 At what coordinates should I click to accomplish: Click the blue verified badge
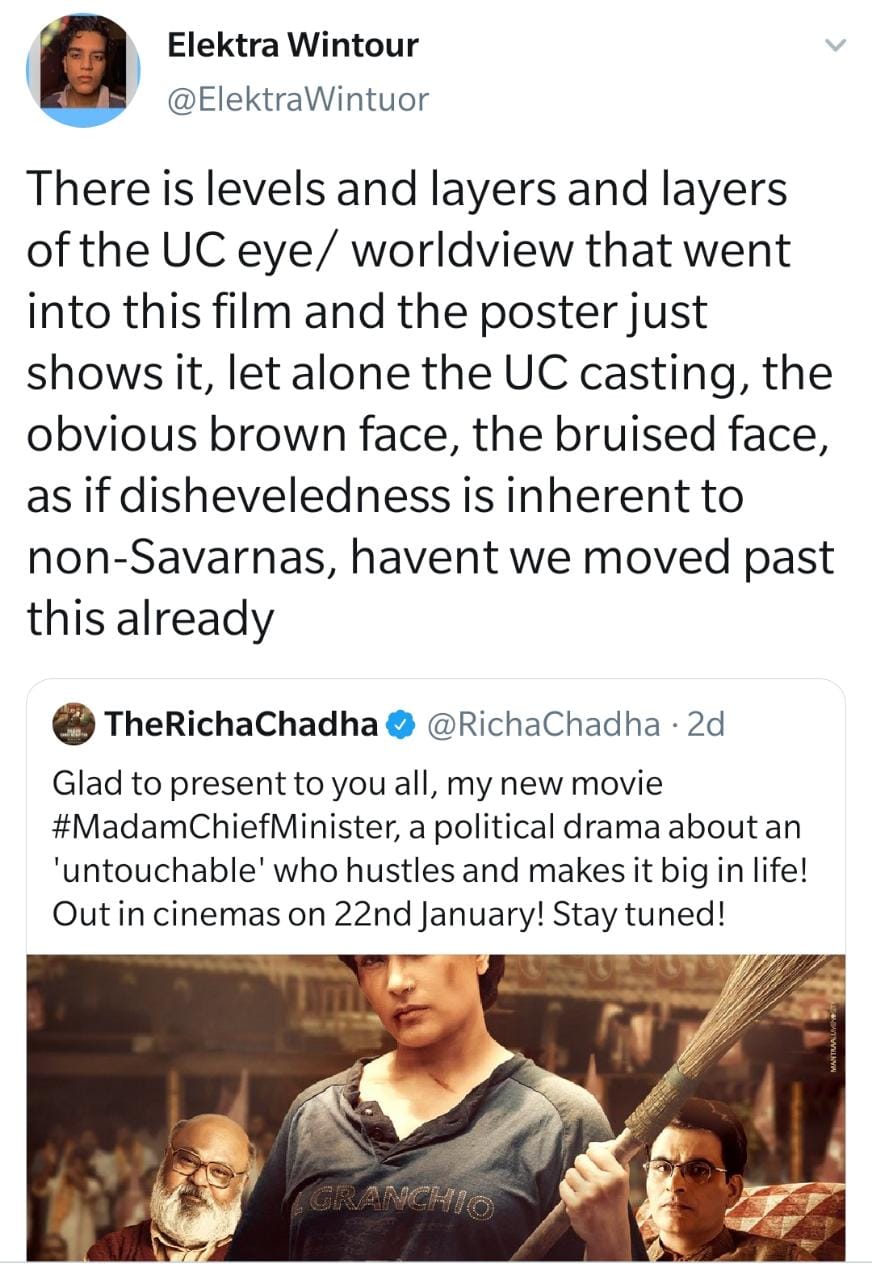(399, 724)
